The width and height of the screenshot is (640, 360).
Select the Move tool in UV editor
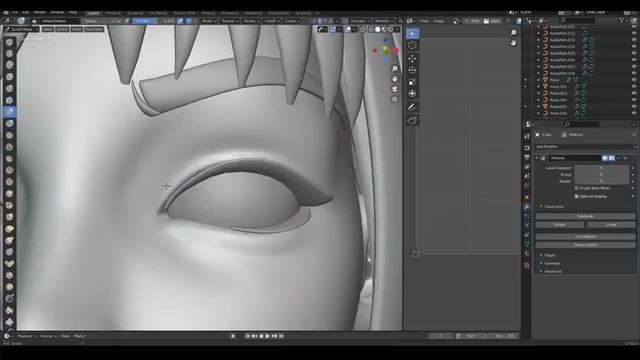pos(412,58)
